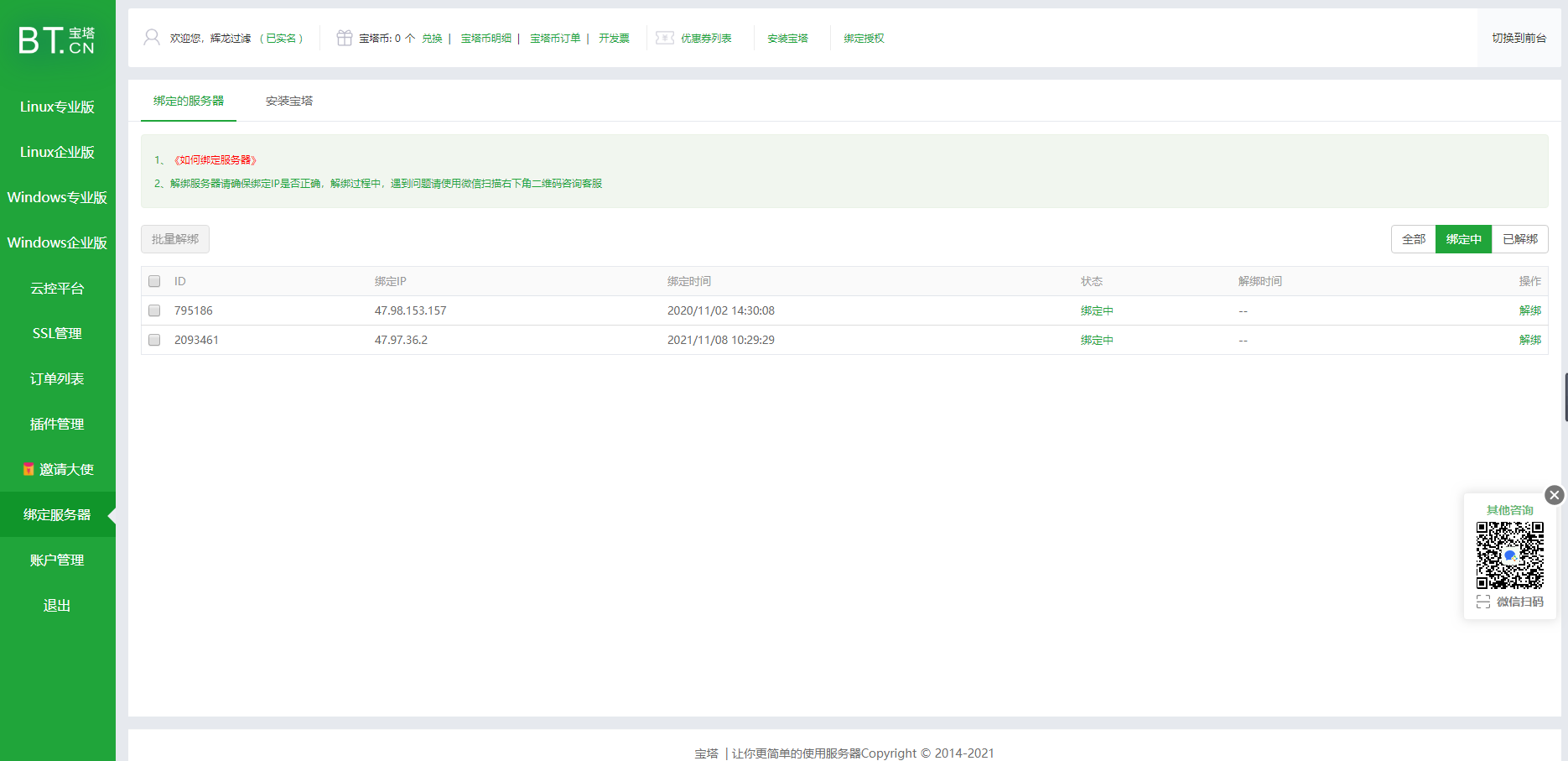The width and height of the screenshot is (1568, 761).
Task: Click the WeChat QR code image
Action: click(1510, 555)
